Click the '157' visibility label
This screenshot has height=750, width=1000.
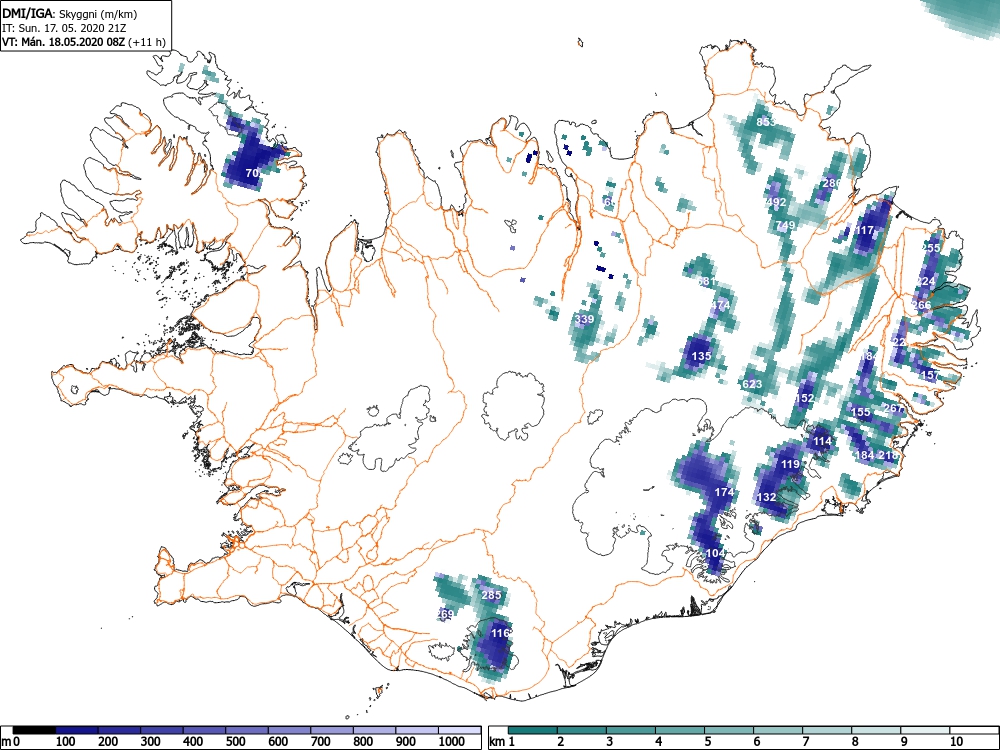pos(930,375)
